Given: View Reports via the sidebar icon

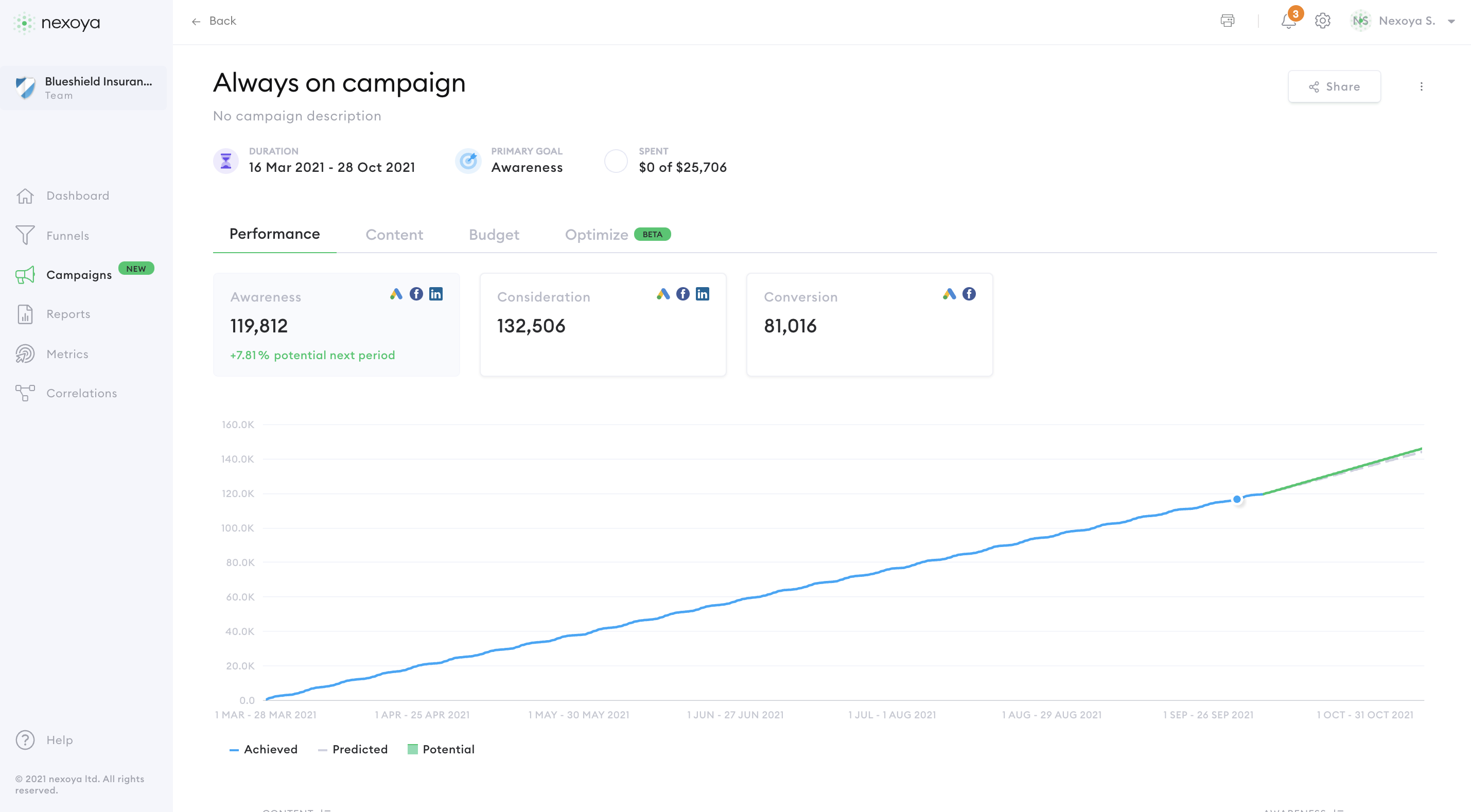Looking at the screenshot, I should pos(68,314).
